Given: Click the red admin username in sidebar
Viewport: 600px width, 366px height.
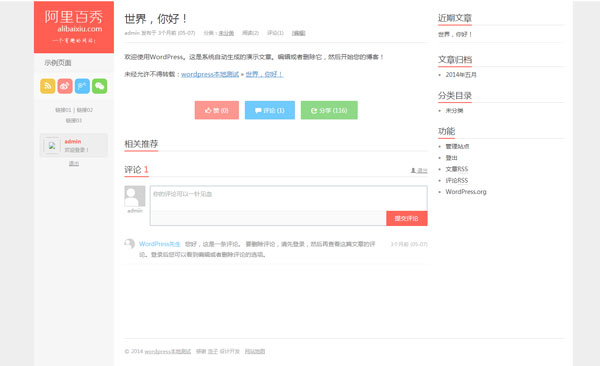Looking at the screenshot, I should pyautogui.click(x=73, y=141).
